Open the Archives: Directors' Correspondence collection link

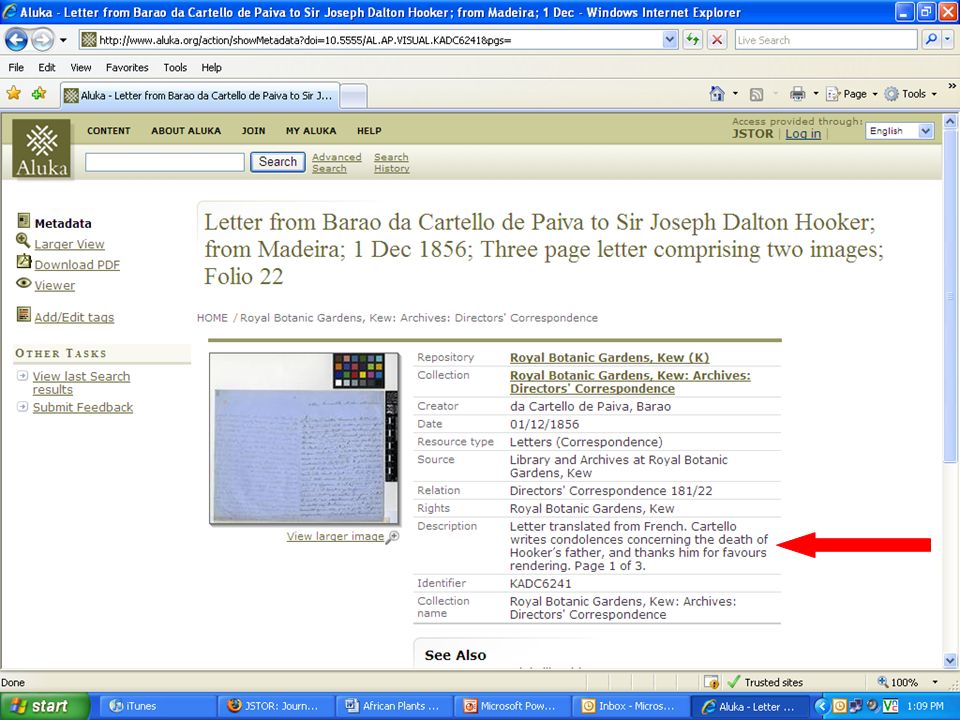click(630, 382)
